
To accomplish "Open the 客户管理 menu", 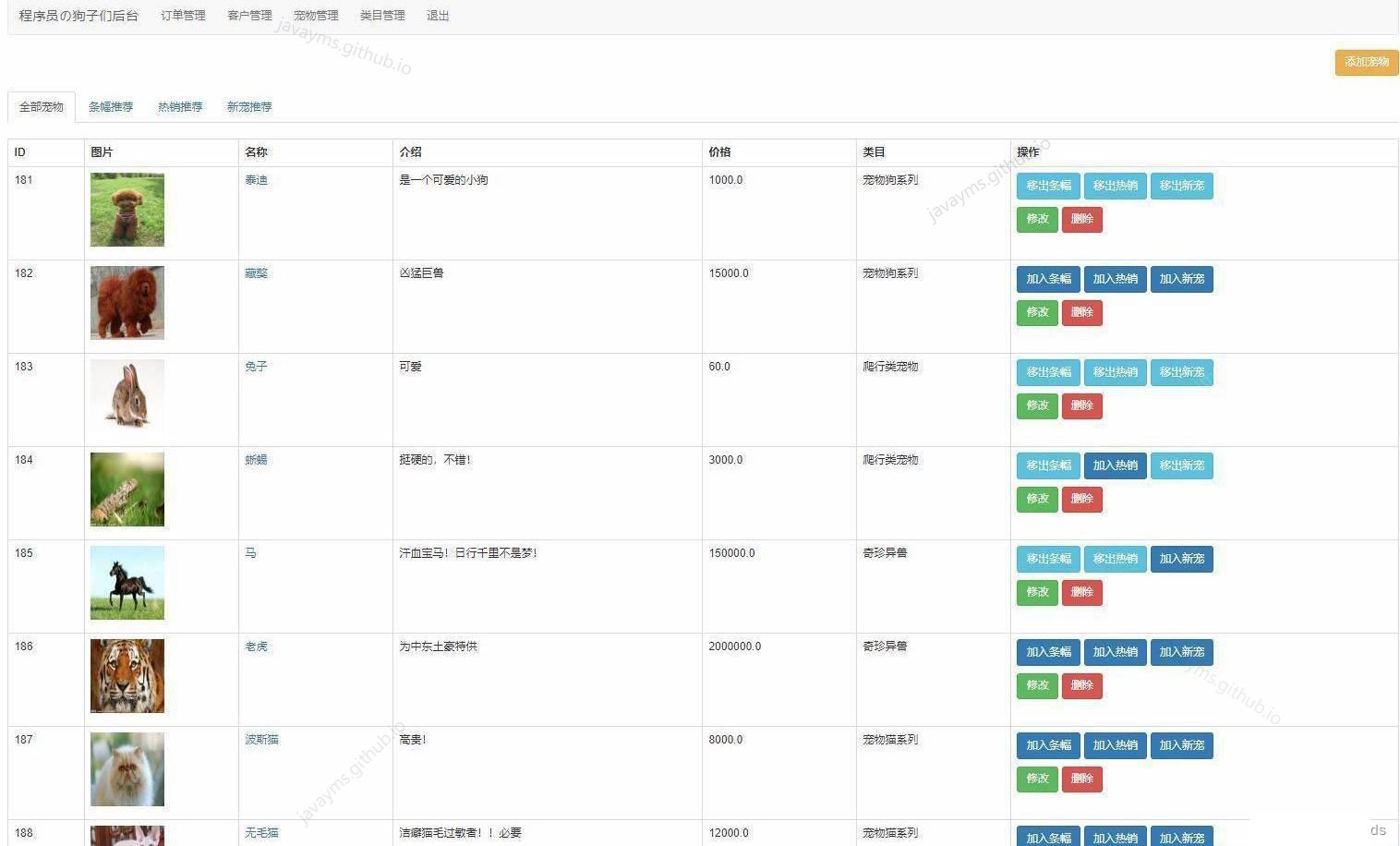I will pos(248,15).
